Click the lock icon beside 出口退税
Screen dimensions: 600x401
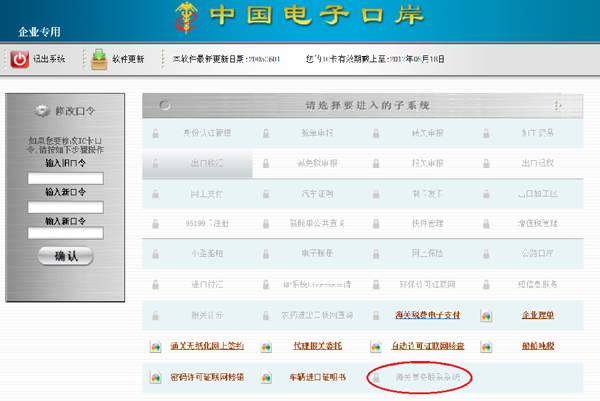click(x=486, y=163)
